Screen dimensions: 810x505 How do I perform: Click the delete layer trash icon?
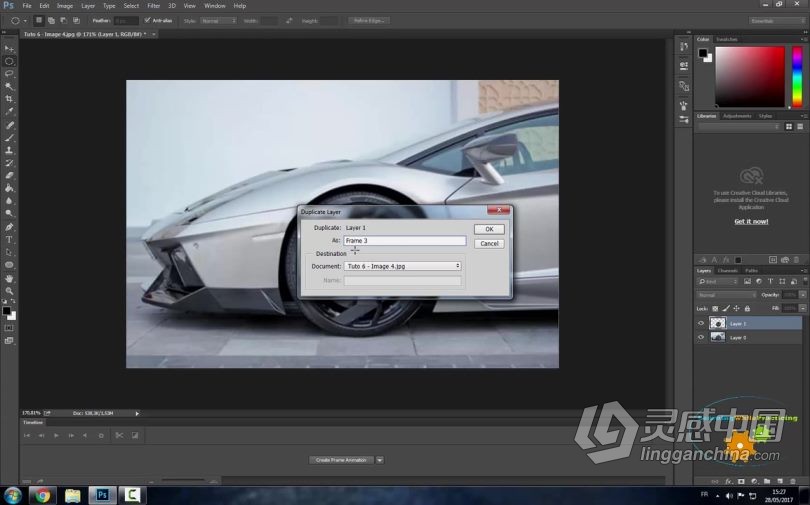point(793,481)
